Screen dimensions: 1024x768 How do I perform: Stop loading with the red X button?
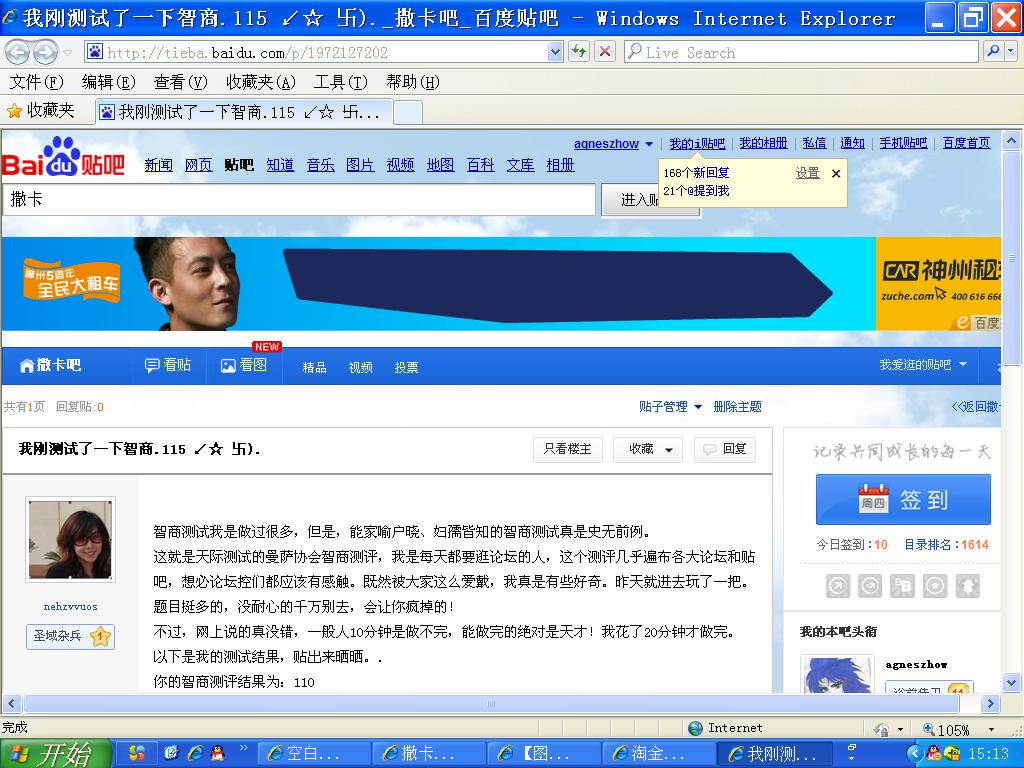pyautogui.click(x=605, y=52)
